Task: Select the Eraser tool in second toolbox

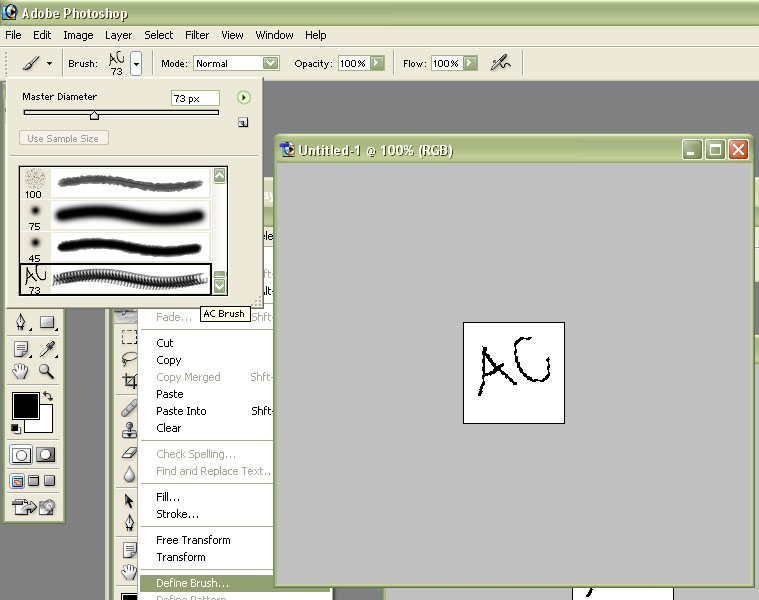Action: [x=129, y=452]
